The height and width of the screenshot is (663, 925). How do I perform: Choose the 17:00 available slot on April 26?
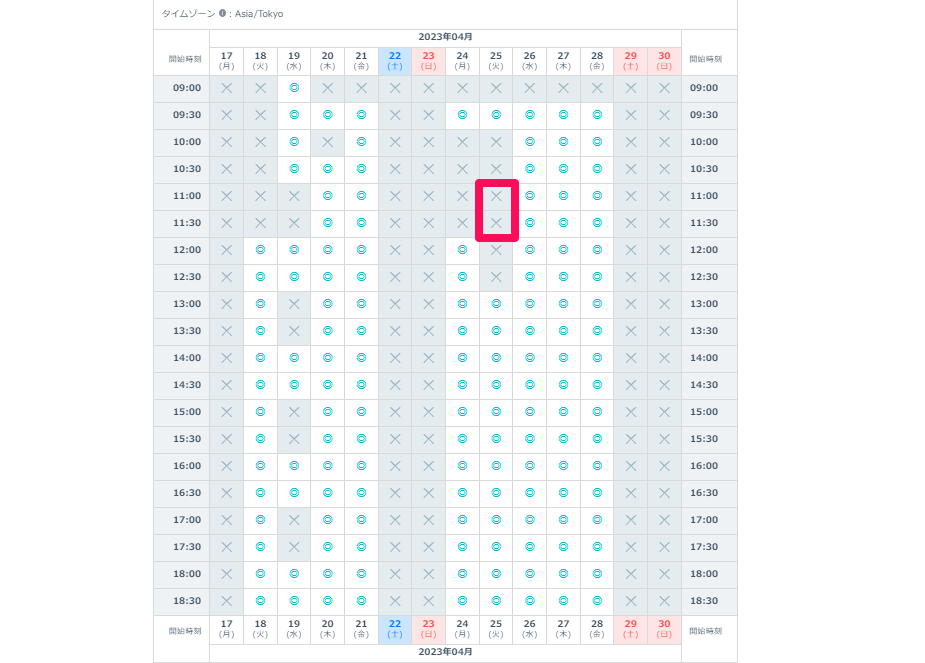click(x=530, y=520)
